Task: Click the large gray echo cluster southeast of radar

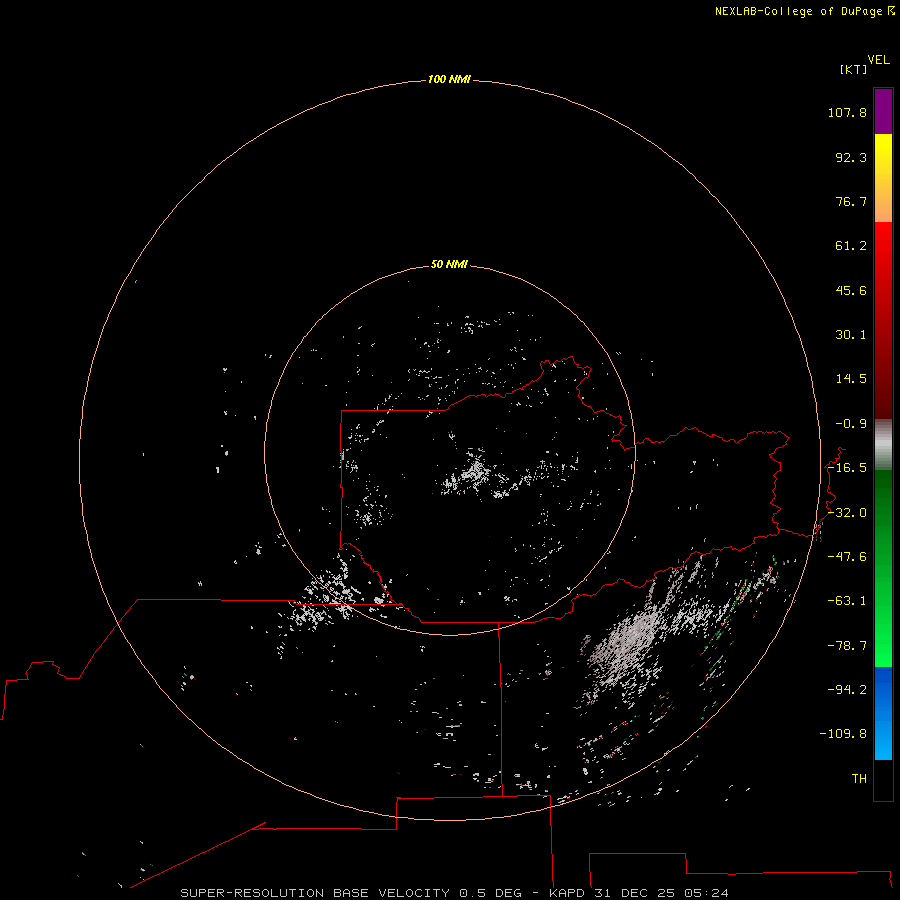Action: coord(631,643)
